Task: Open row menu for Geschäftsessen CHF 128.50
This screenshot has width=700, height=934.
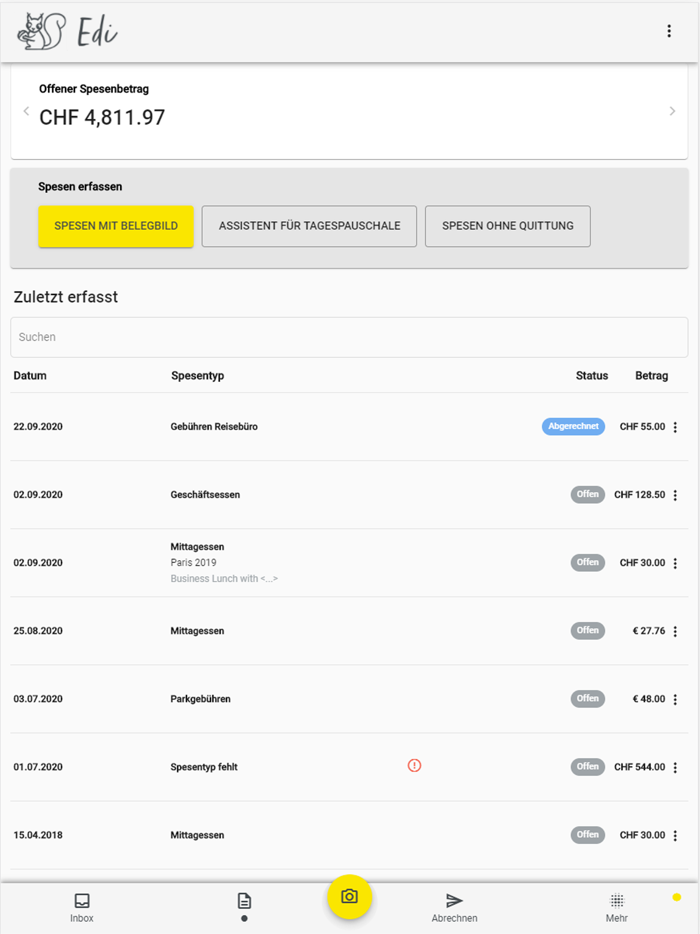Action: pyautogui.click(x=675, y=495)
